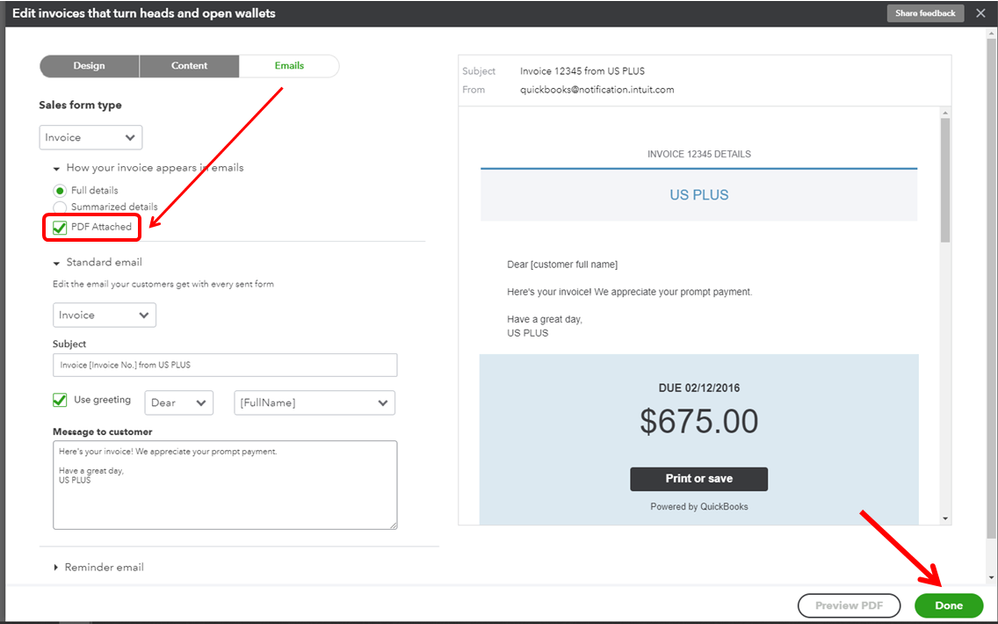The width and height of the screenshot is (998, 624).
Task: Switch to the Content tab
Action: pyautogui.click(x=189, y=66)
